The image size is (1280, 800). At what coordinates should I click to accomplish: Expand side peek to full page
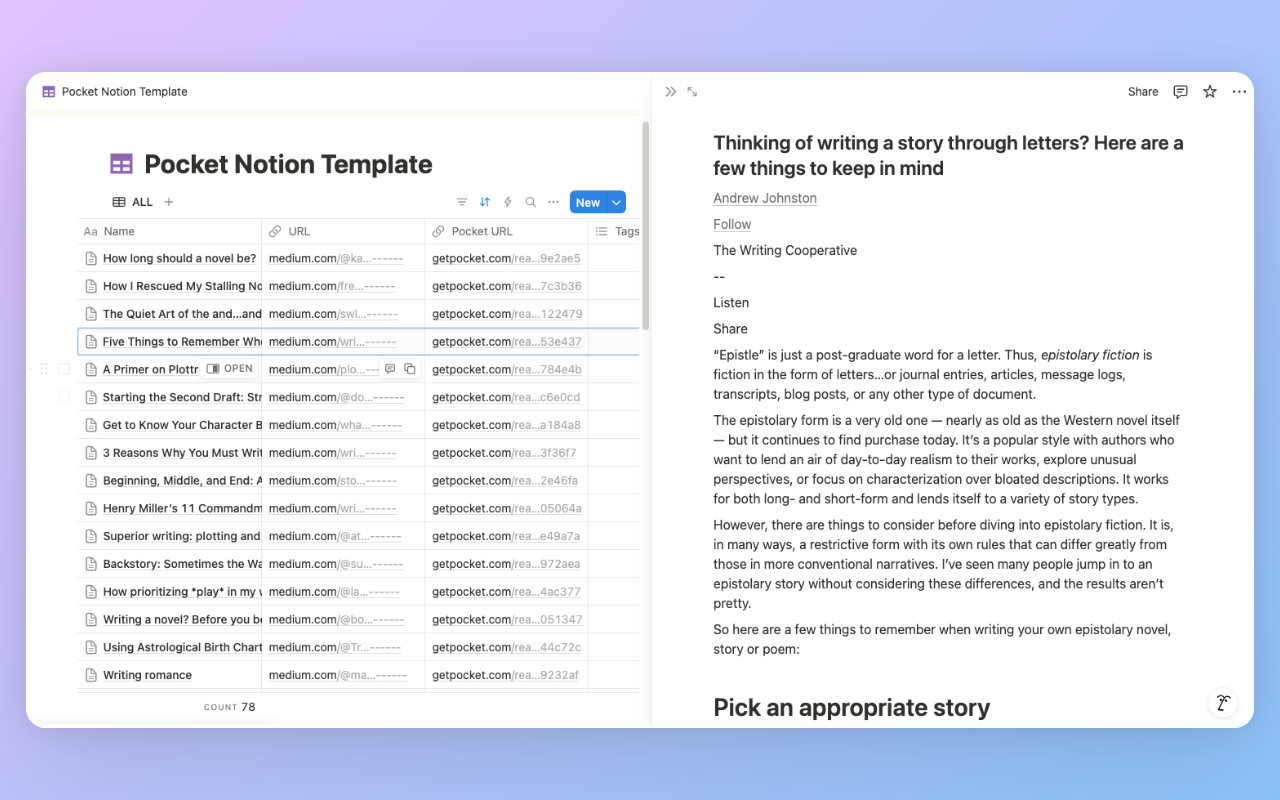[692, 92]
